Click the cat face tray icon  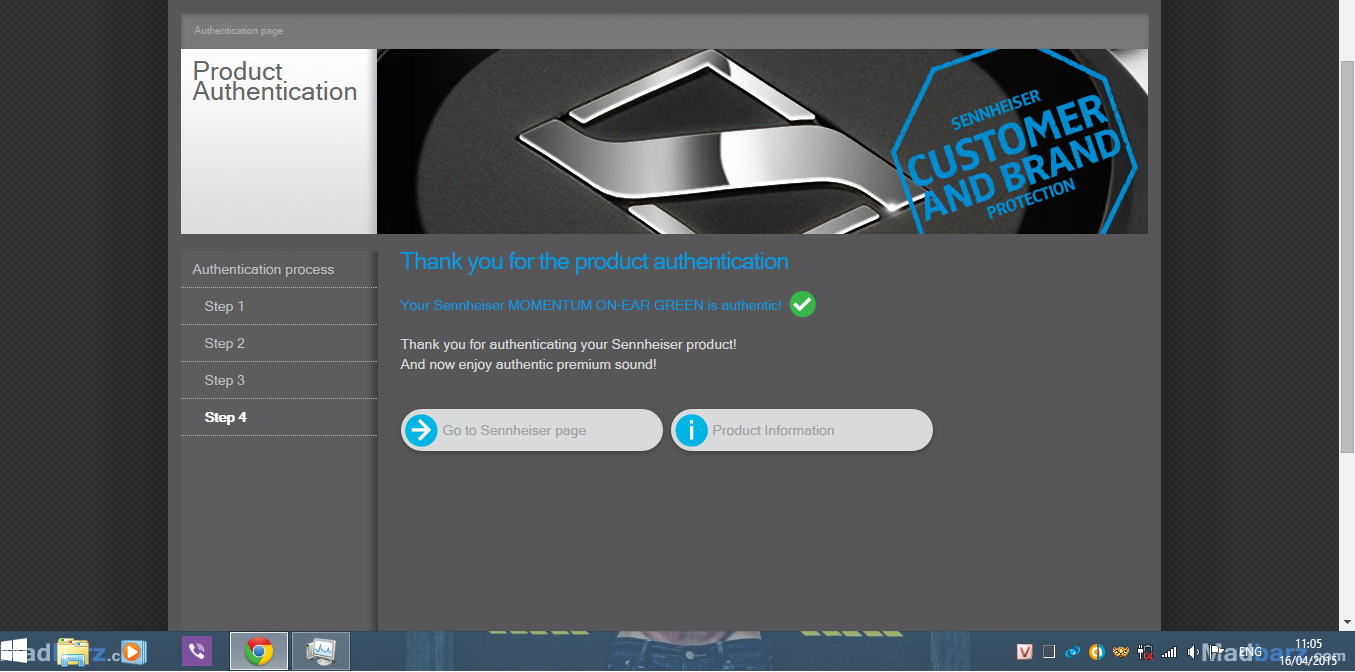point(1120,652)
